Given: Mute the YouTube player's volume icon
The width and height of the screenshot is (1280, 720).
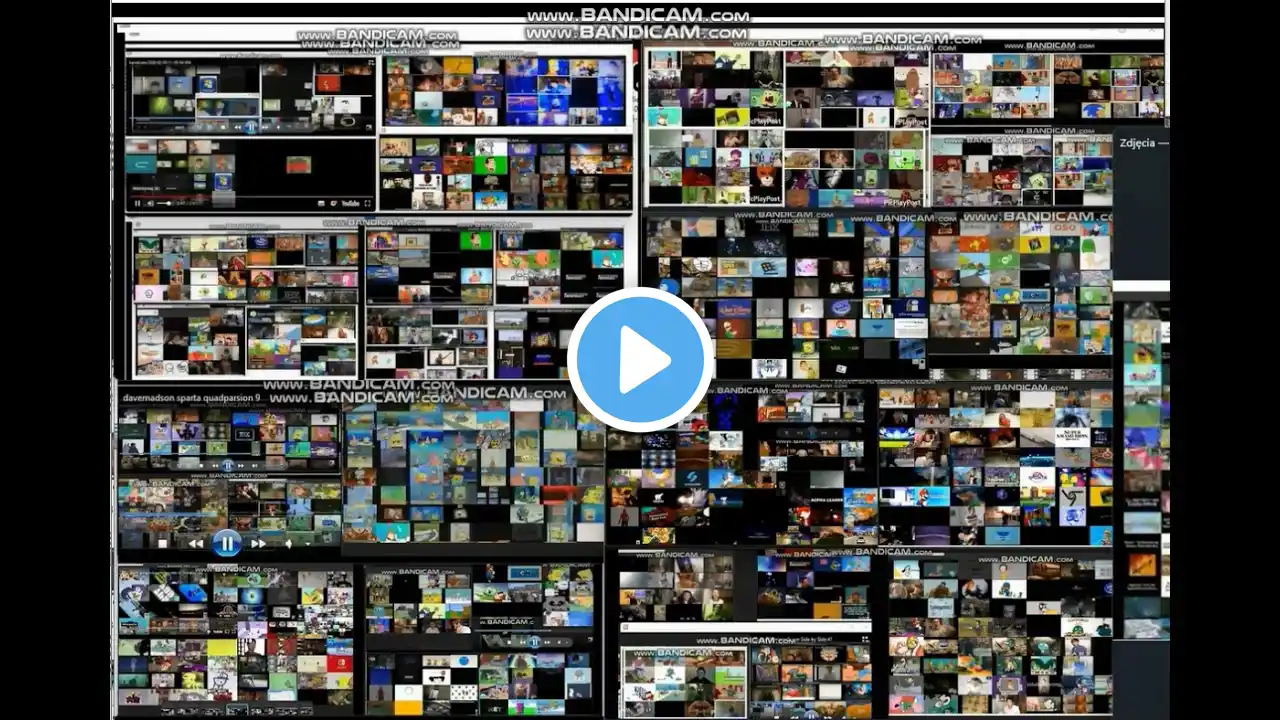Looking at the screenshot, I should click(151, 203).
